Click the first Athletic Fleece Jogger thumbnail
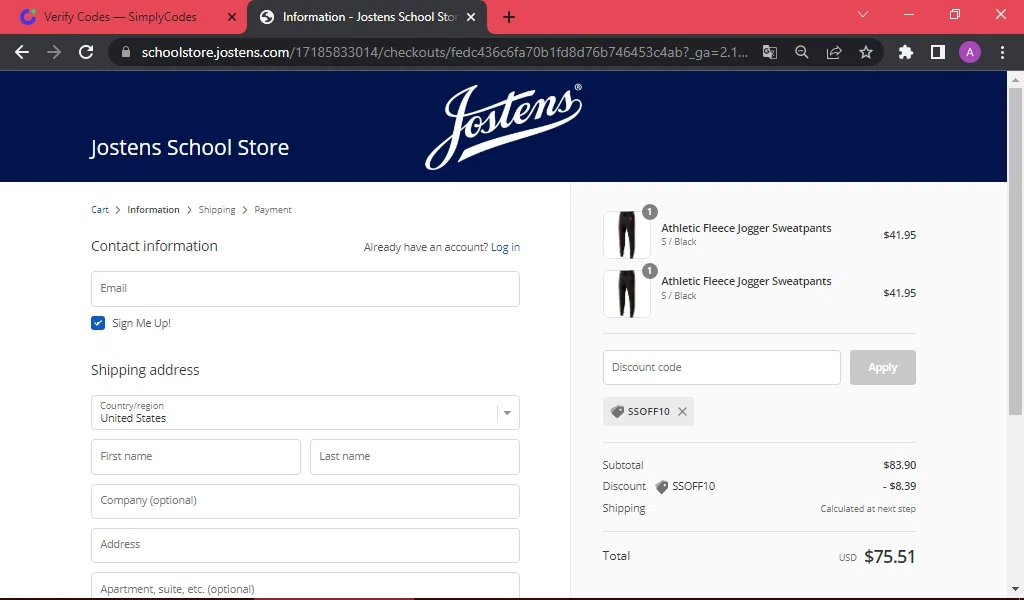The image size is (1024, 600). [x=626, y=235]
